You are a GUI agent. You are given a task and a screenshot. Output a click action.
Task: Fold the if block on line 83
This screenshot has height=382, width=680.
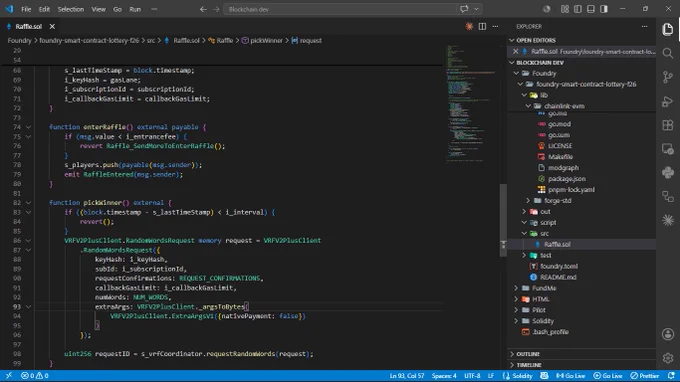(28, 212)
